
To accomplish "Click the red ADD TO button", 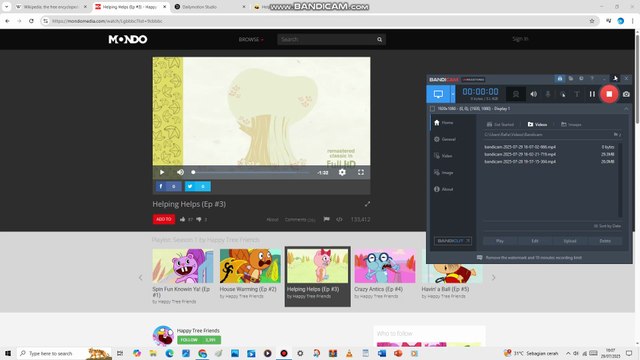I will point(164,219).
